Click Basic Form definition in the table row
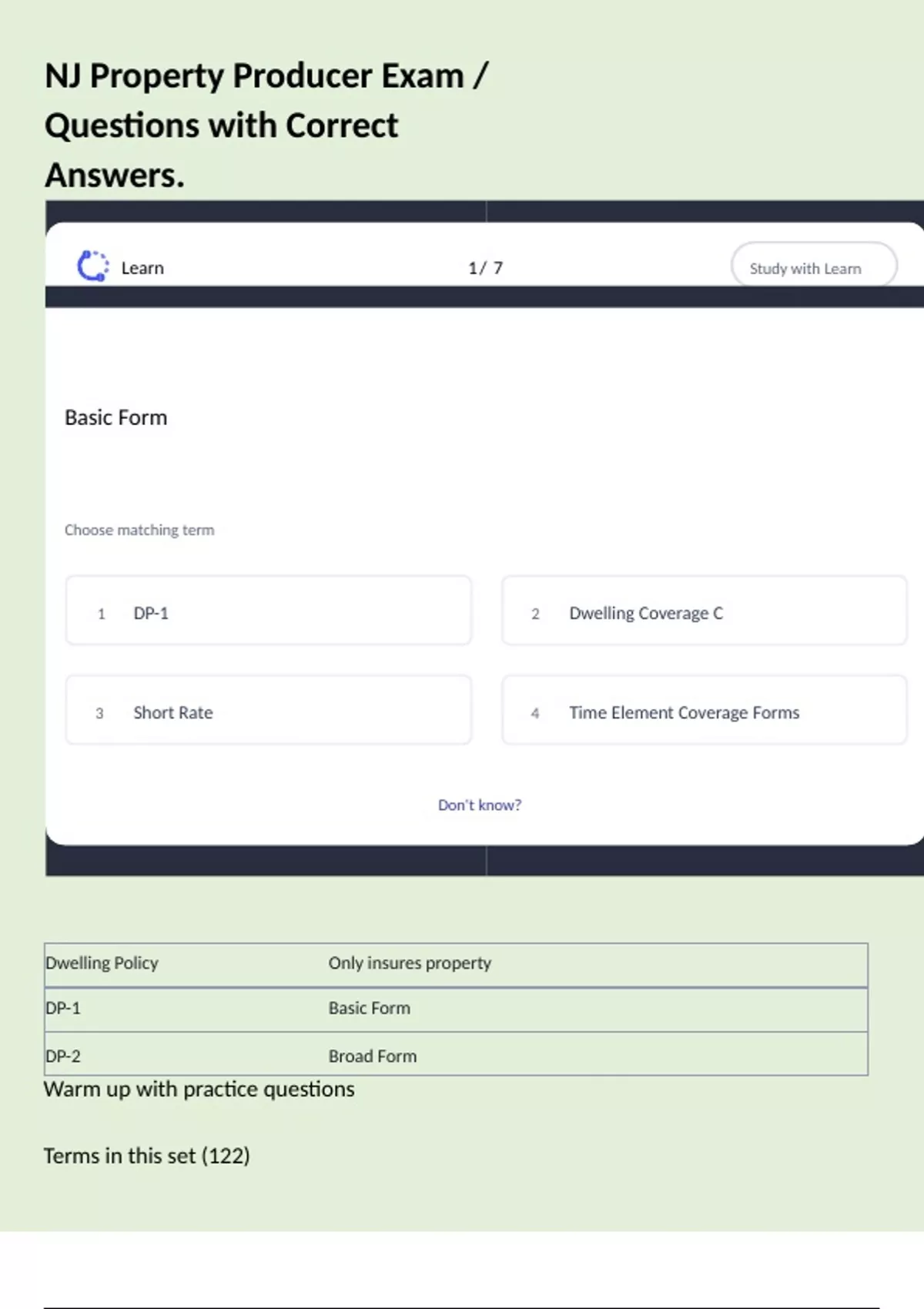 click(370, 1009)
